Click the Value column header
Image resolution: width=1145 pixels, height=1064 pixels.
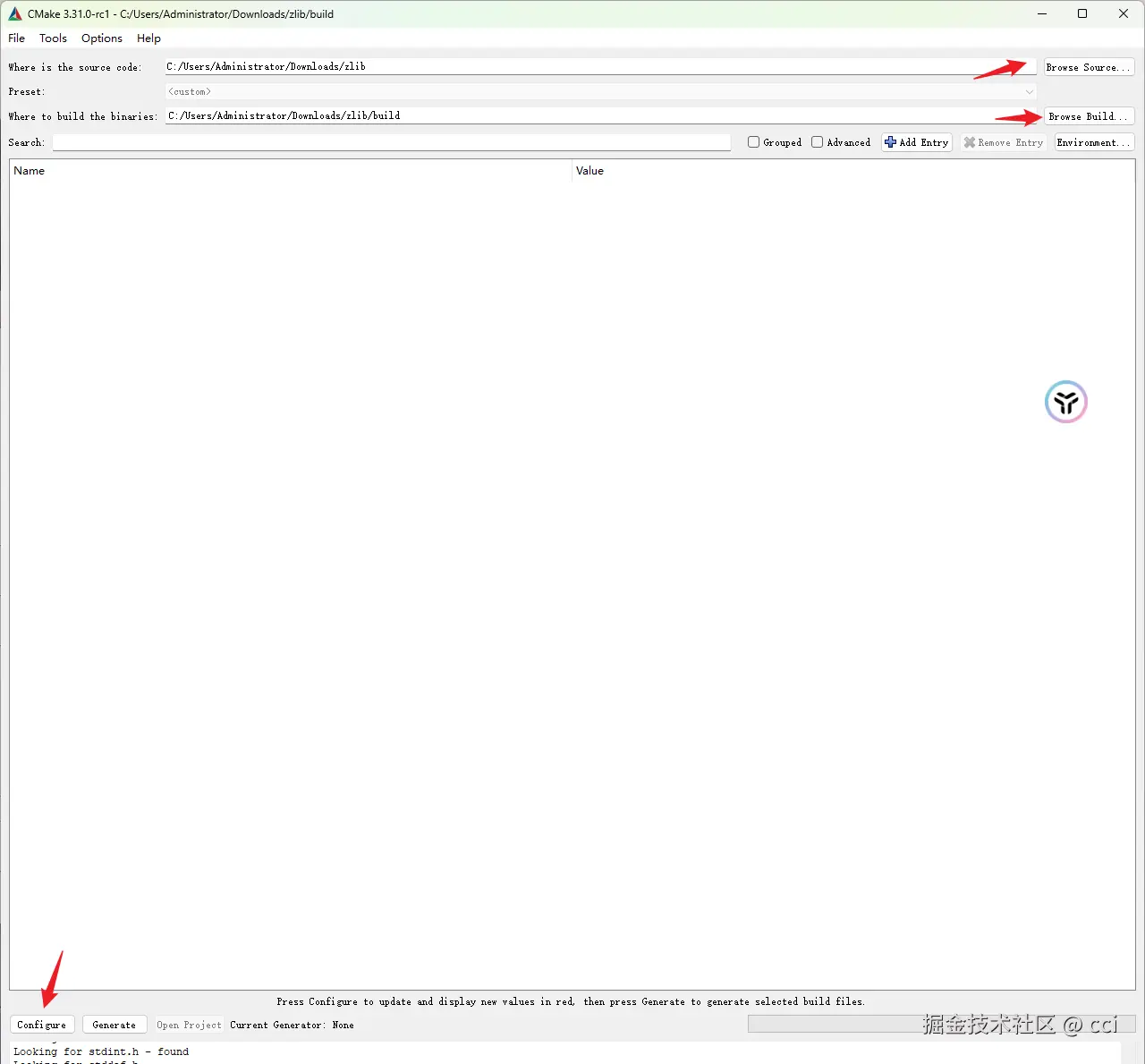point(853,171)
